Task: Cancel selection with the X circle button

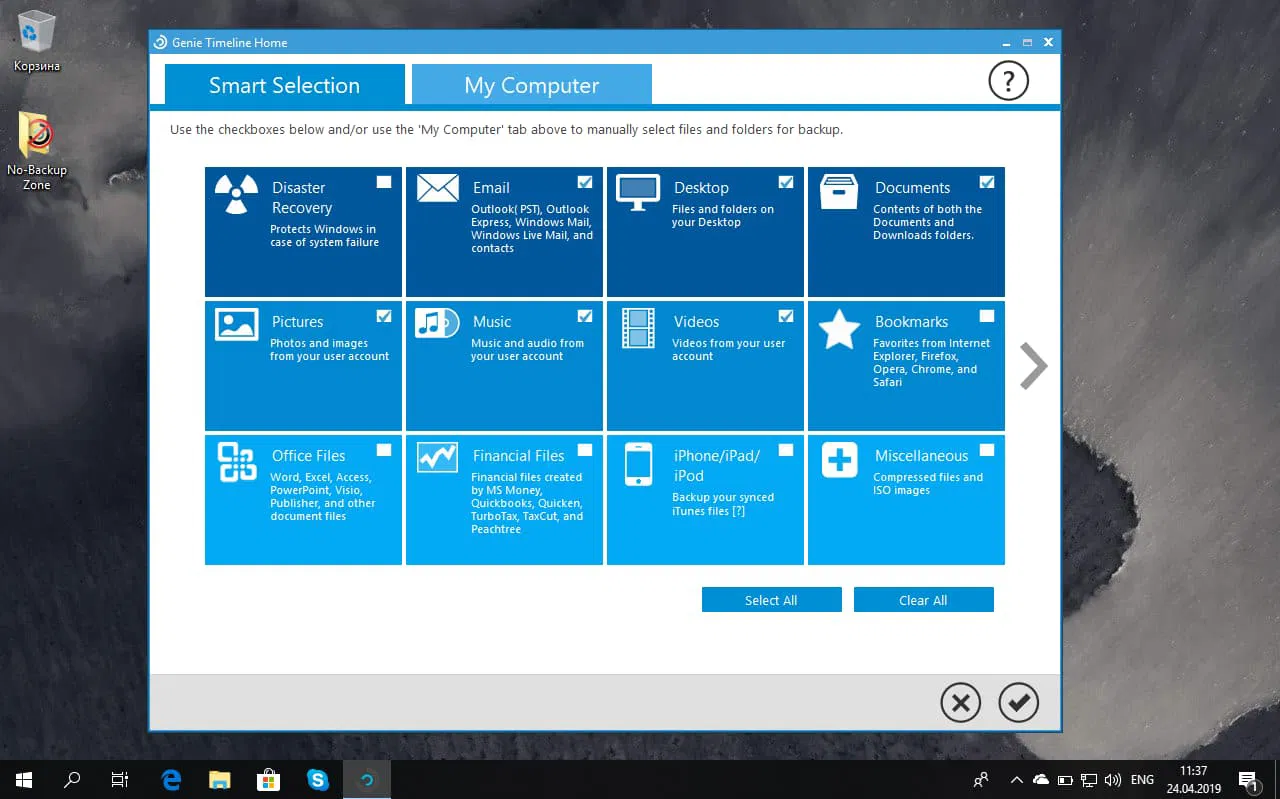Action: (960, 703)
